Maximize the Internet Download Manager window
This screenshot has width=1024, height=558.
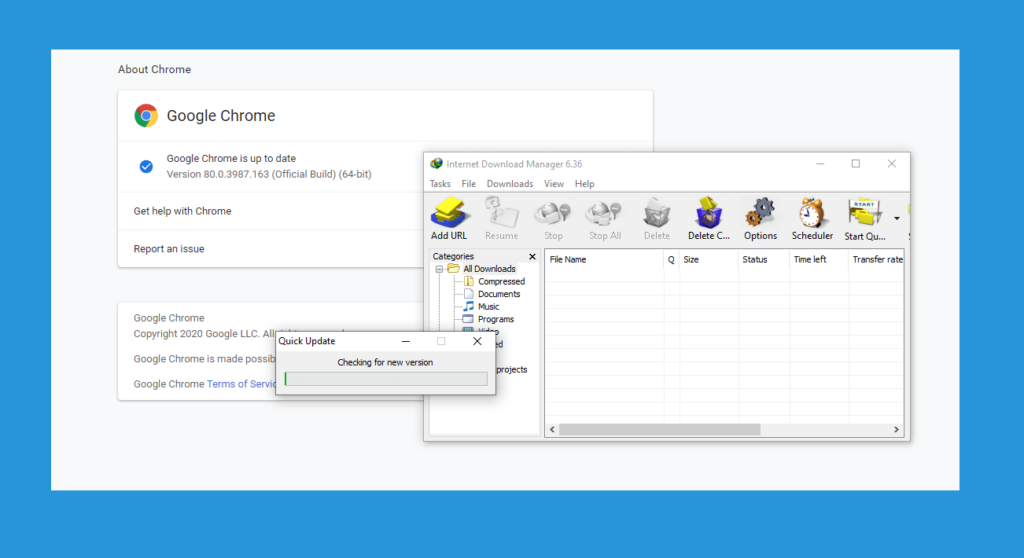856,164
